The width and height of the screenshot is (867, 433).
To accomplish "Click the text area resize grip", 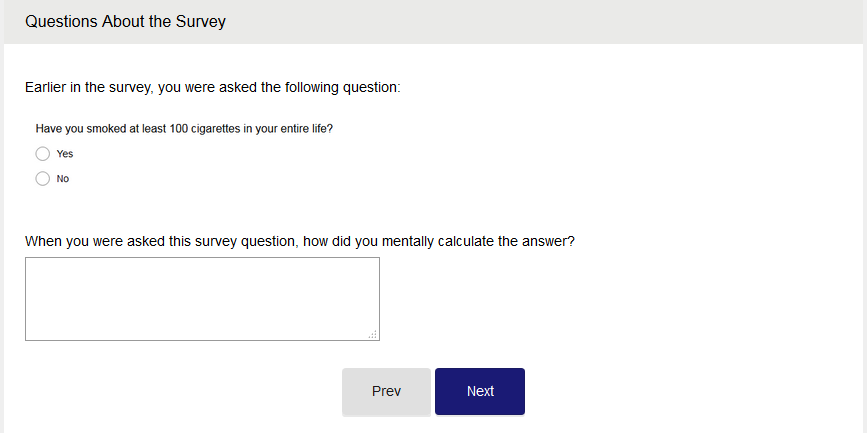I will click(373, 335).
